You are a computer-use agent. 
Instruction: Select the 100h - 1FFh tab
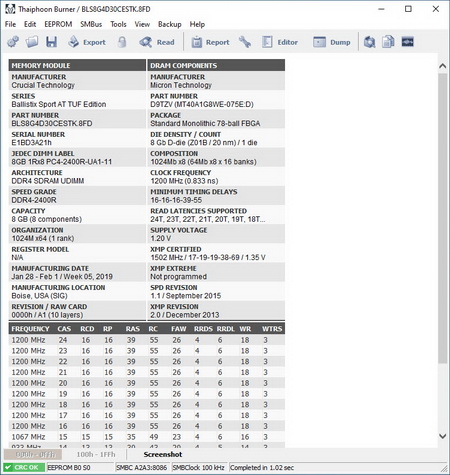click(96, 454)
